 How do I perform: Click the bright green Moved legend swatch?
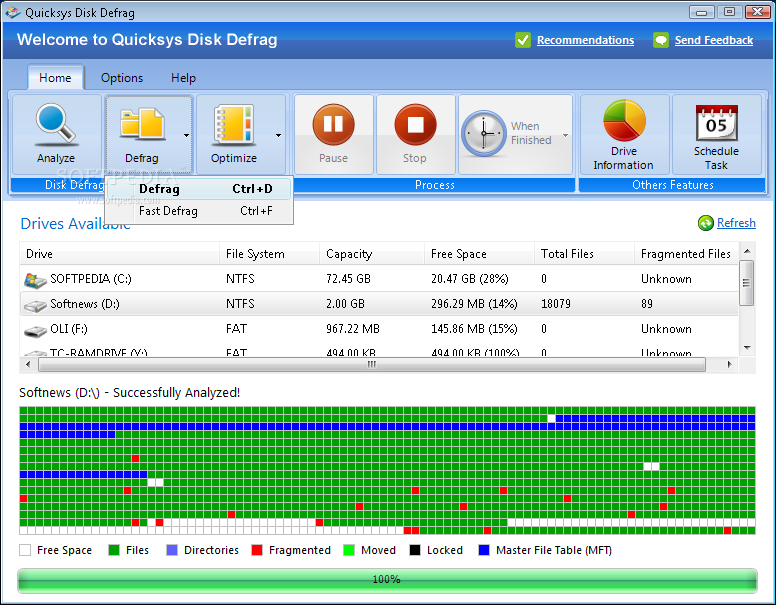pyautogui.click(x=349, y=550)
